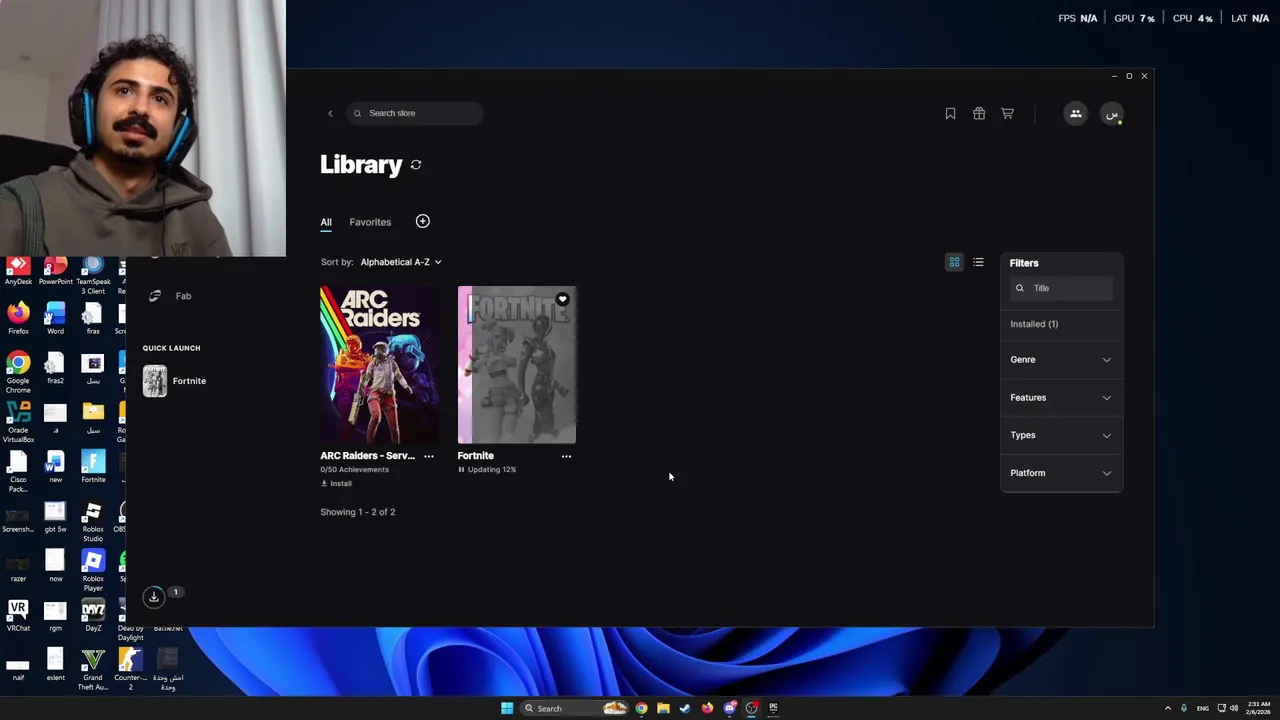Unfavorite Fortnite using the heart icon
The image size is (1280, 720).
pyautogui.click(x=562, y=299)
